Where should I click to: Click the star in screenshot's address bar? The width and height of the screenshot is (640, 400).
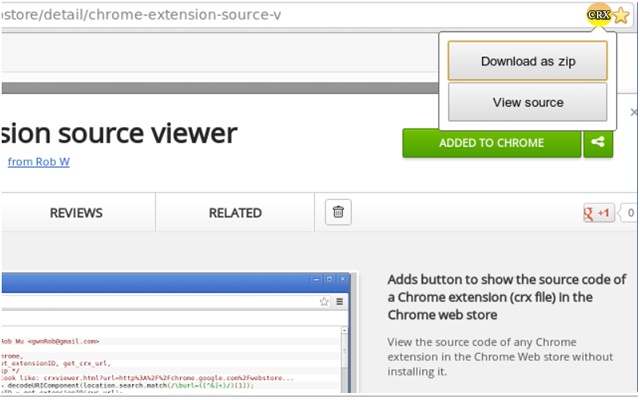pos(324,302)
